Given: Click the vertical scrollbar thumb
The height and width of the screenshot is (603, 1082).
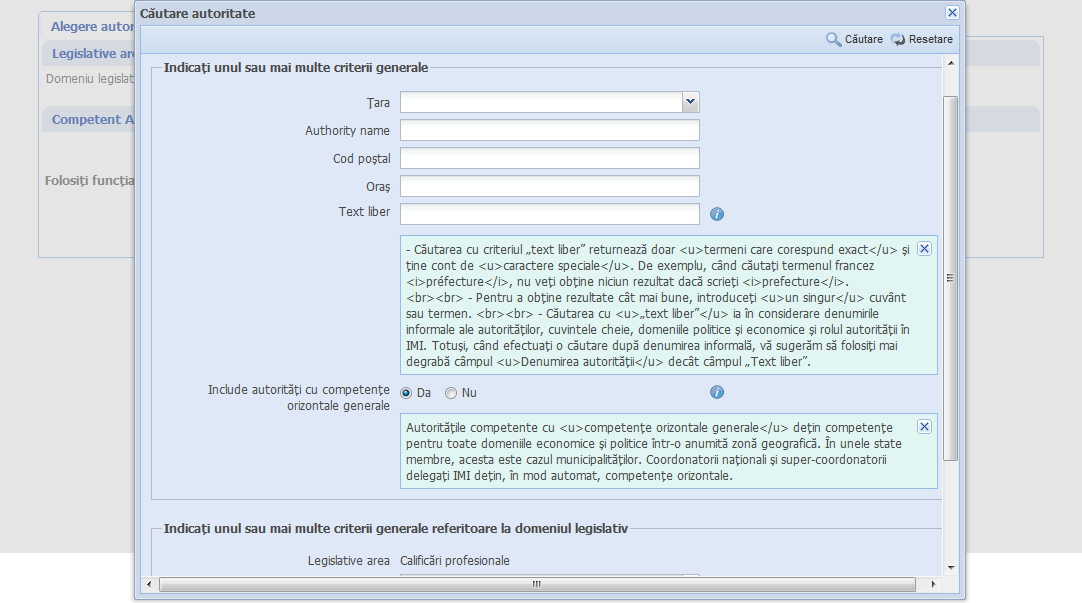Looking at the screenshot, I should click(x=951, y=278).
